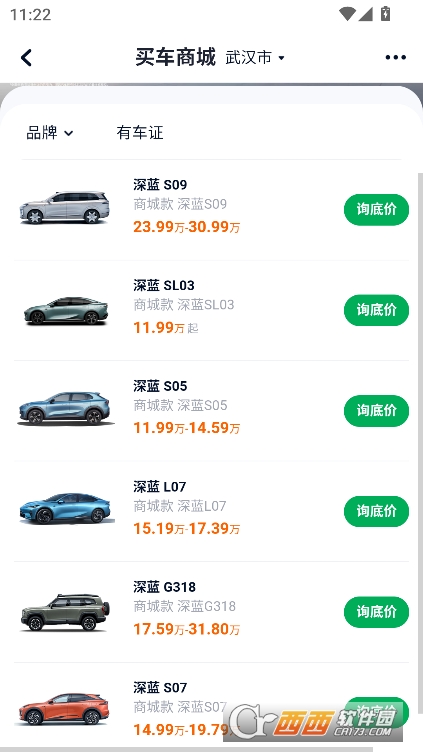Click 询底价 for 深蓝 SL03
The height and width of the screenshot is (752, 423).
coord(376,310)
